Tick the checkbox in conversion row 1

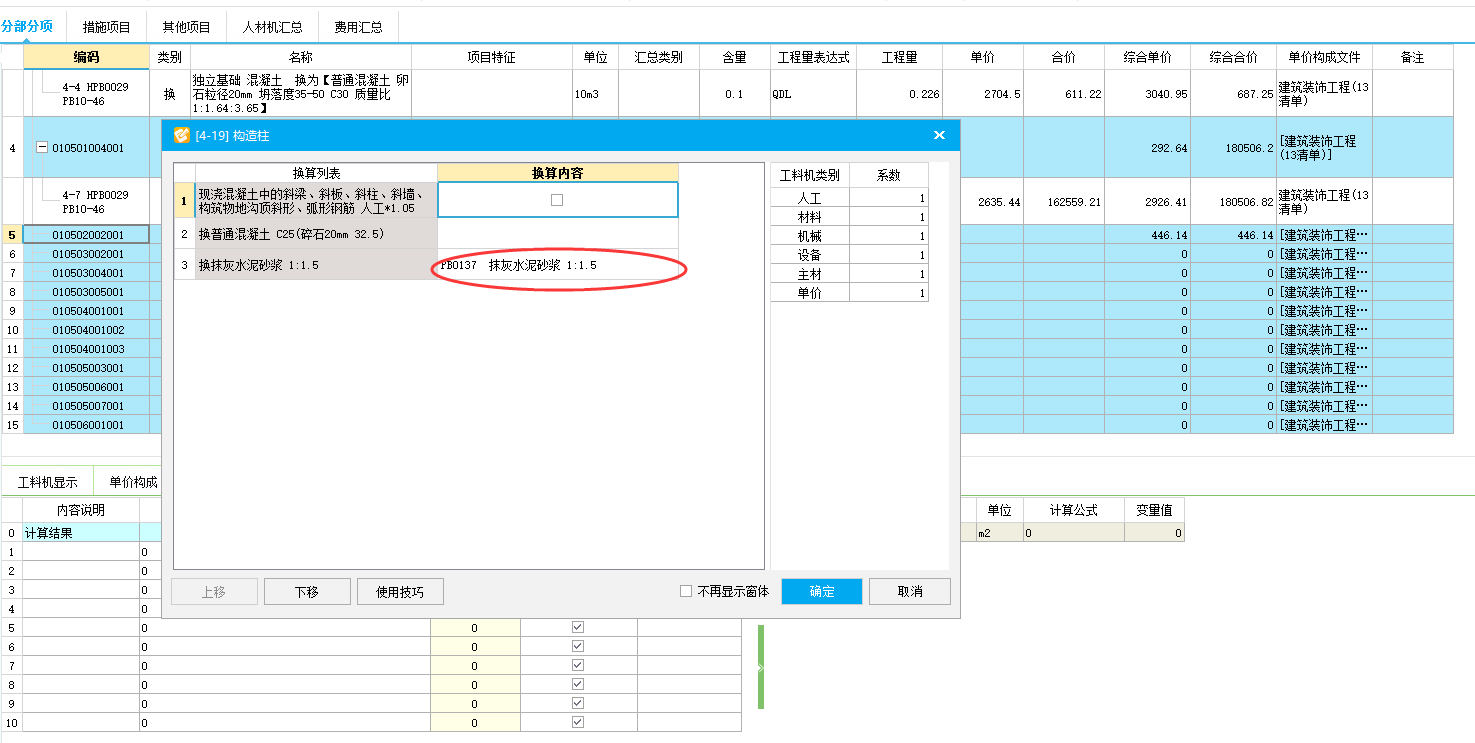(x=557, y=200)
